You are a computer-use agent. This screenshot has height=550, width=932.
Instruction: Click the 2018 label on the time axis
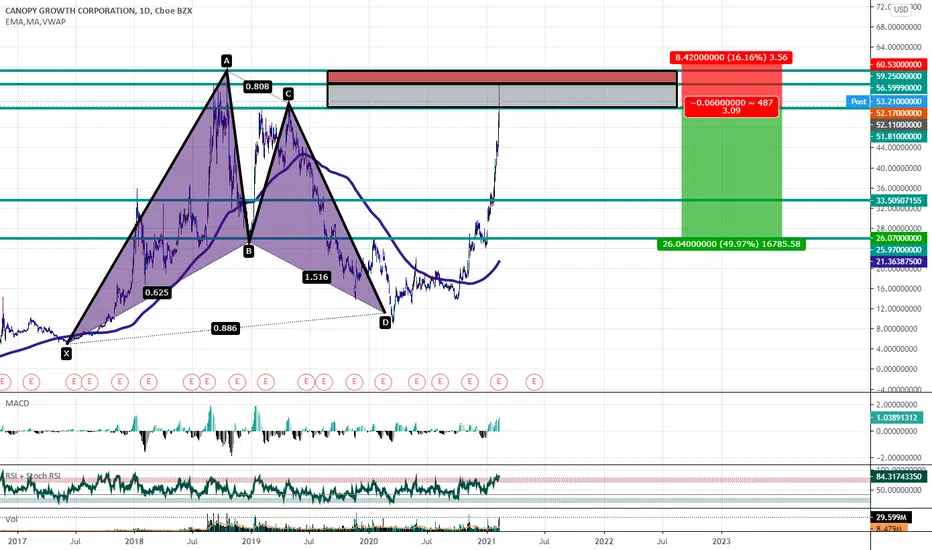134,541
